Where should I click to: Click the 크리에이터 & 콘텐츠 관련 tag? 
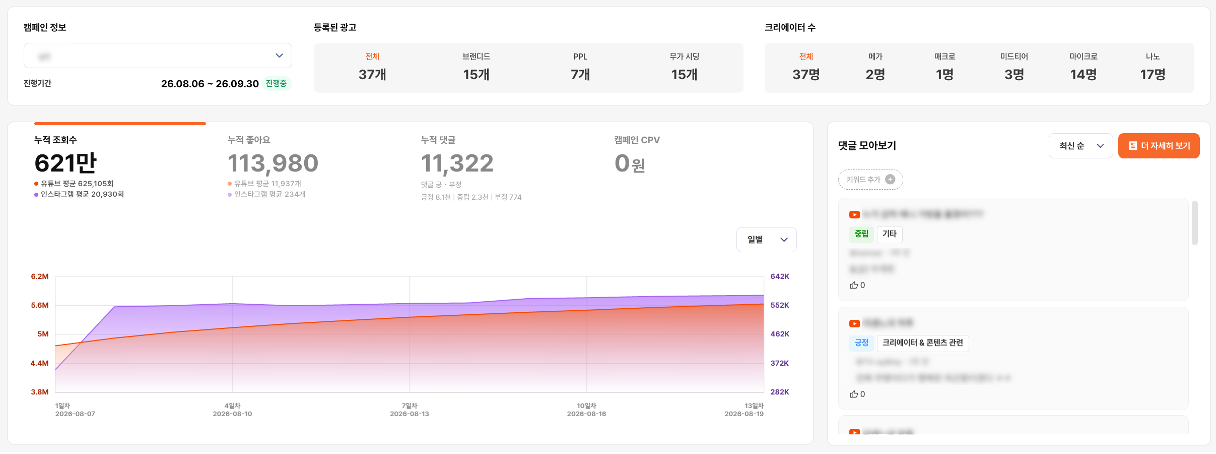[923, 343]
